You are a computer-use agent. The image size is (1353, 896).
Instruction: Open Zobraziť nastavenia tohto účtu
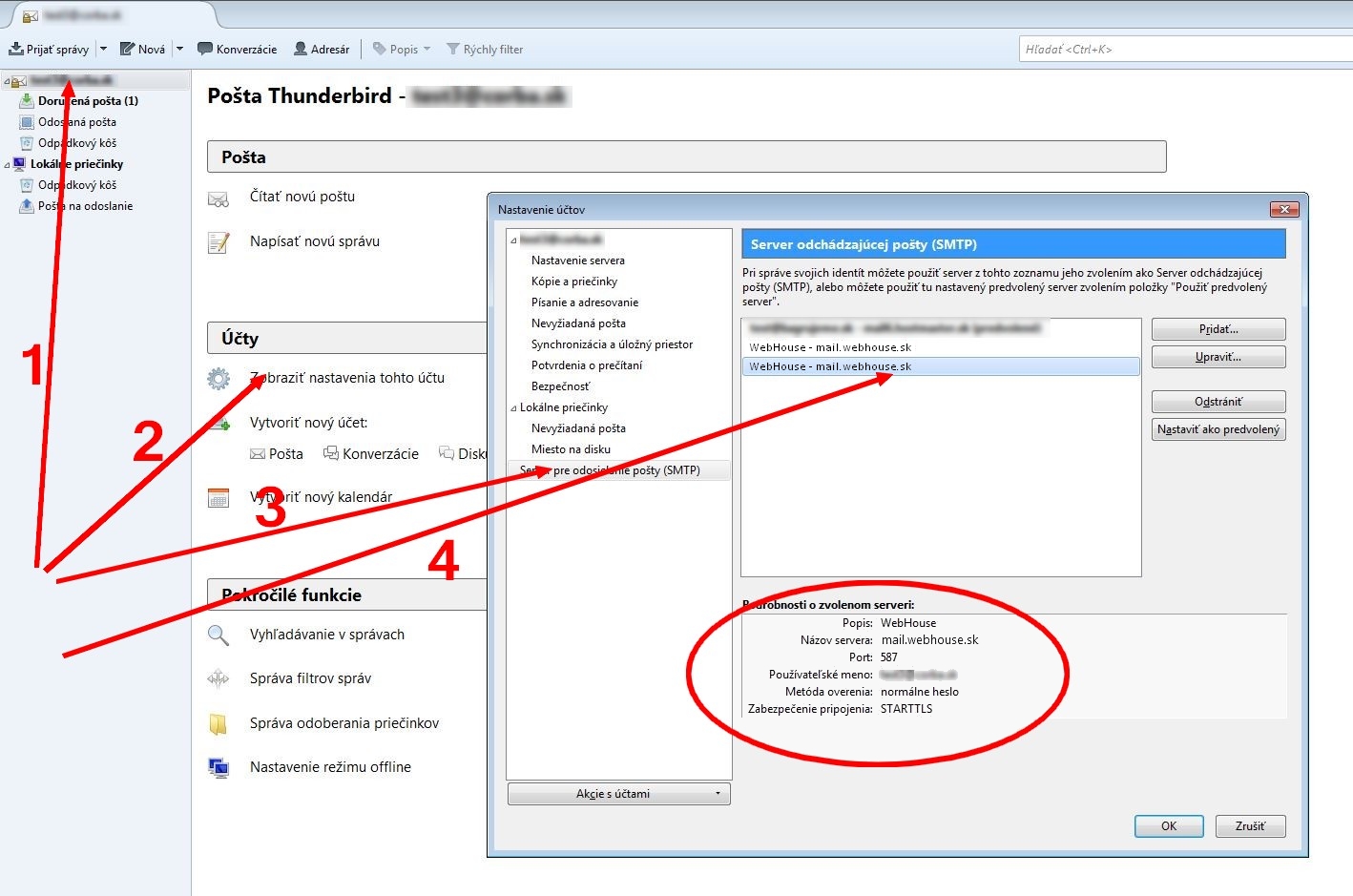pyautogui.click(x=347, y=377)
